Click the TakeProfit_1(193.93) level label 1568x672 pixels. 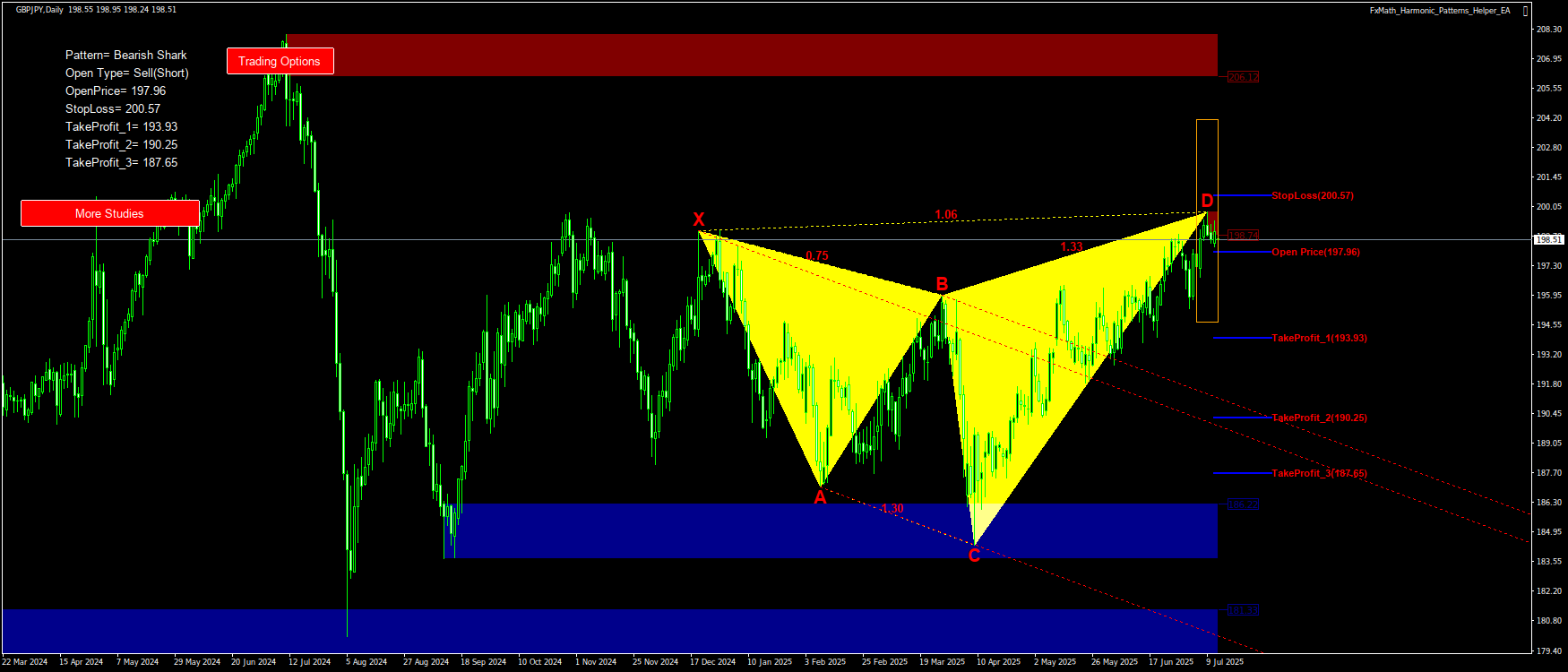[x=1319, y=338]
